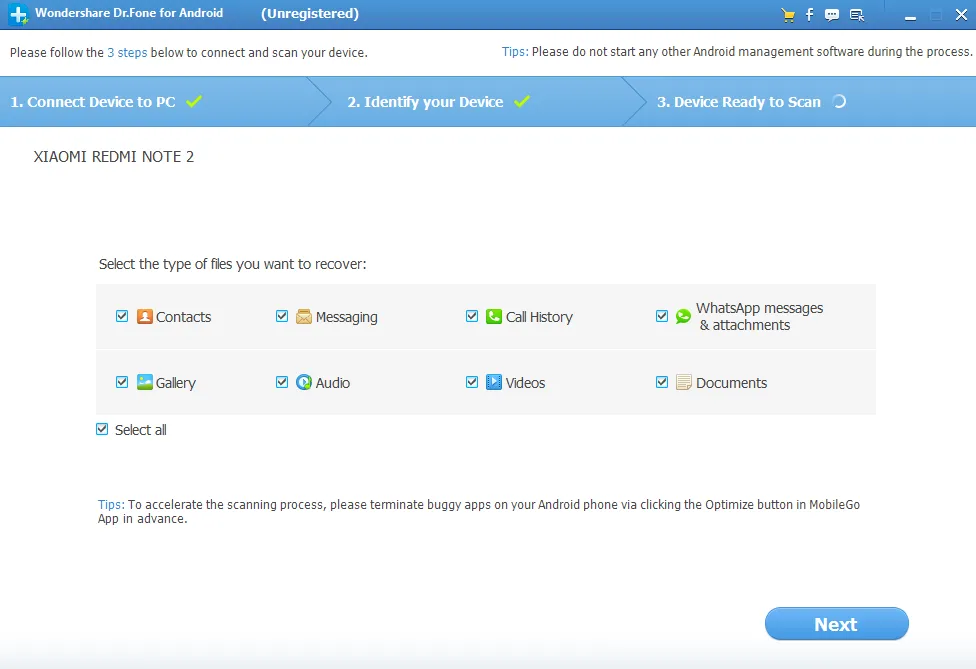The width and height of the screenshot is (976, 669).
Task: Open the Facebook icon in title bar
Action: (810, 15)
